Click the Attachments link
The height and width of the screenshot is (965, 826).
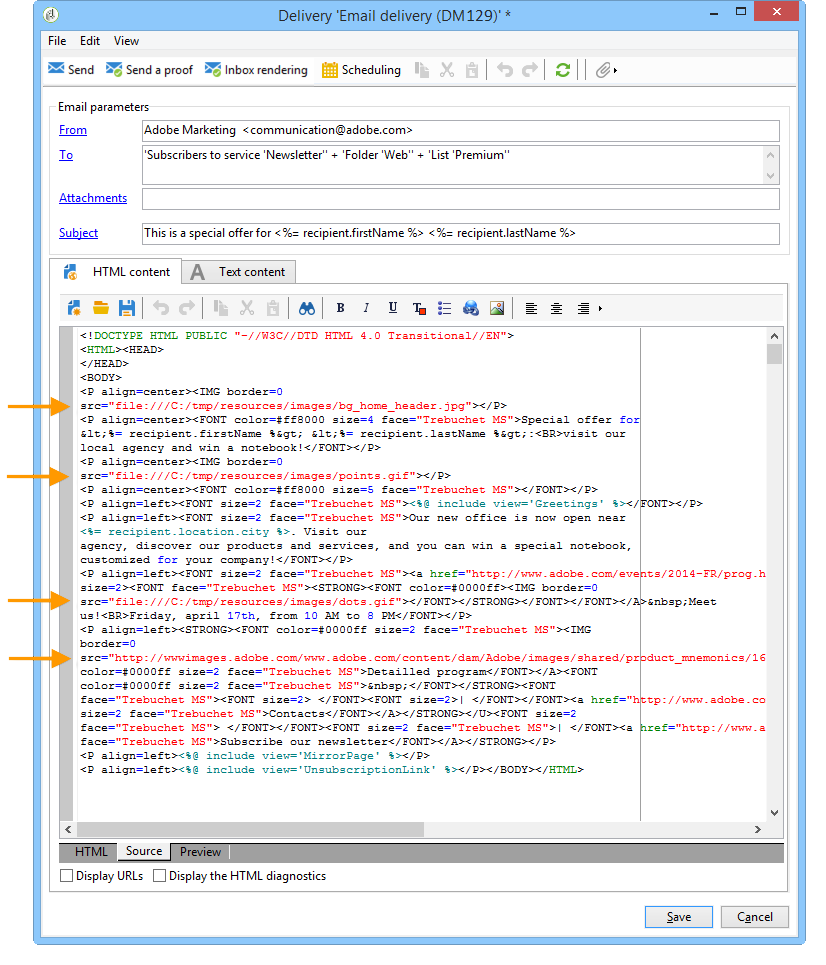[x=93, y=198]
